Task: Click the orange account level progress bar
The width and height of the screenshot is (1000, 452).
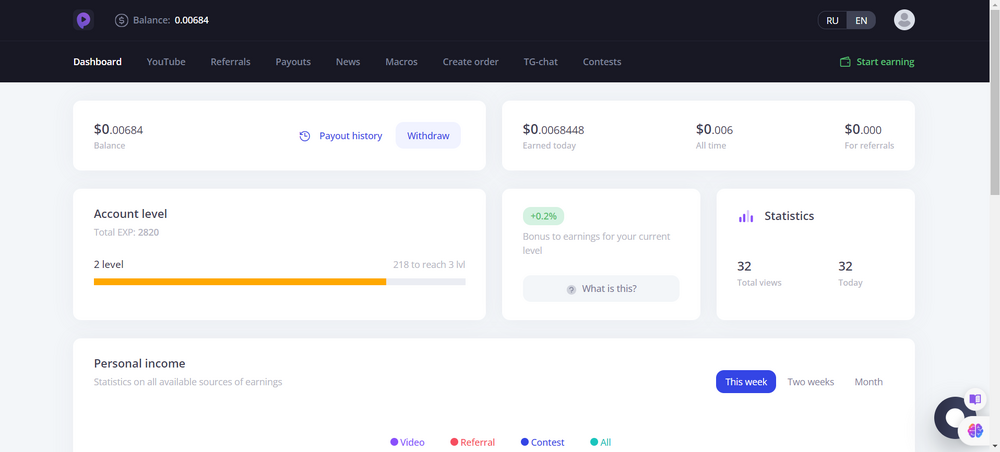Action: pyautogui.click(x=240, y=282)
